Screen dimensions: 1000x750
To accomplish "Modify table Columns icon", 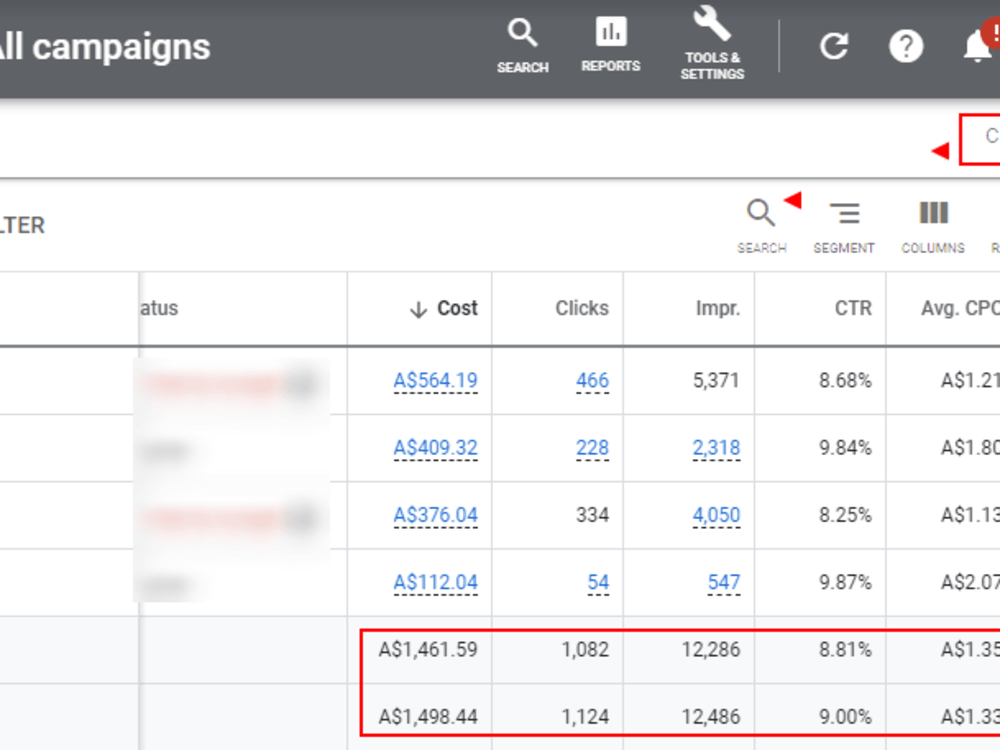I will pyautogui.click(x=933, y=227).
